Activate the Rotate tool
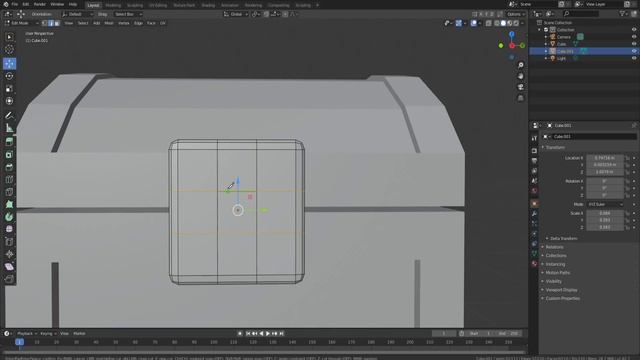 point(9,76)
